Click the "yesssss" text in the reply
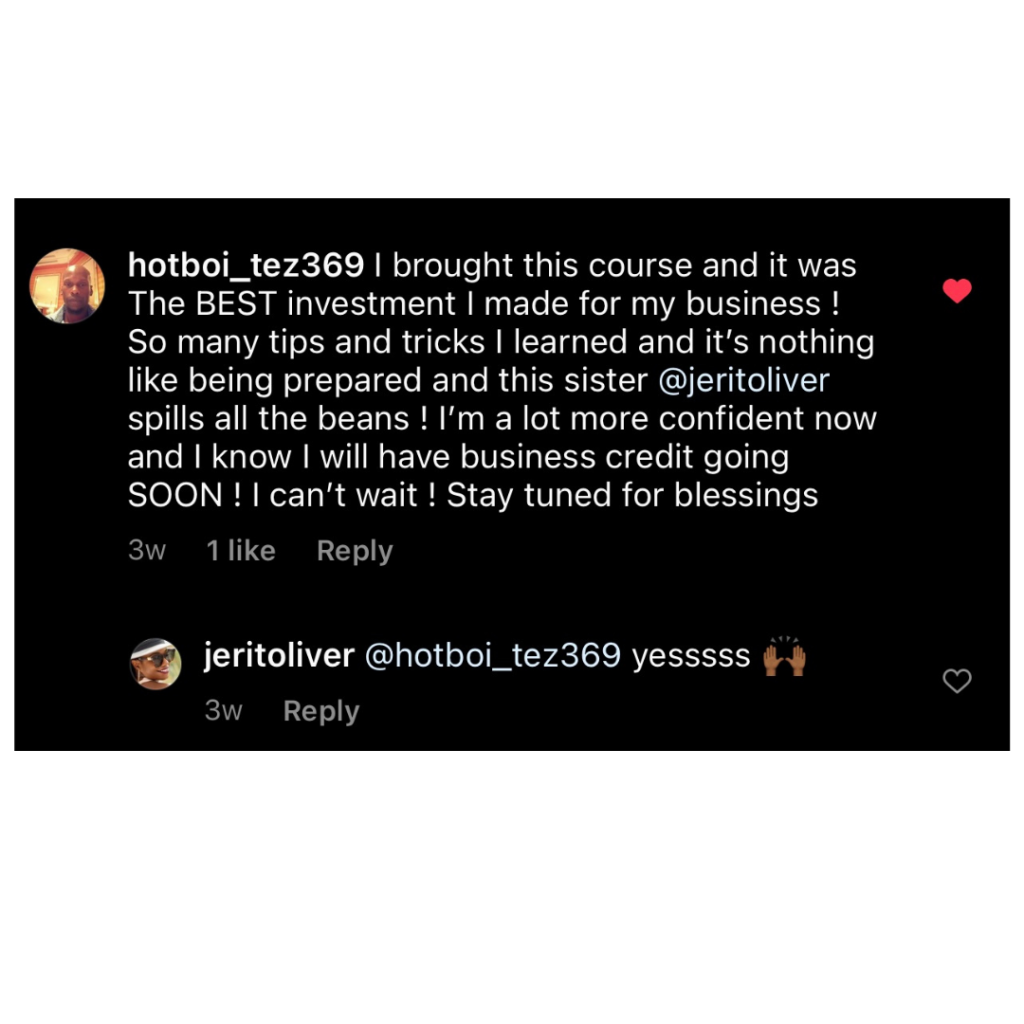This screenshot has height=1024, width=1024. pos(691,656)
